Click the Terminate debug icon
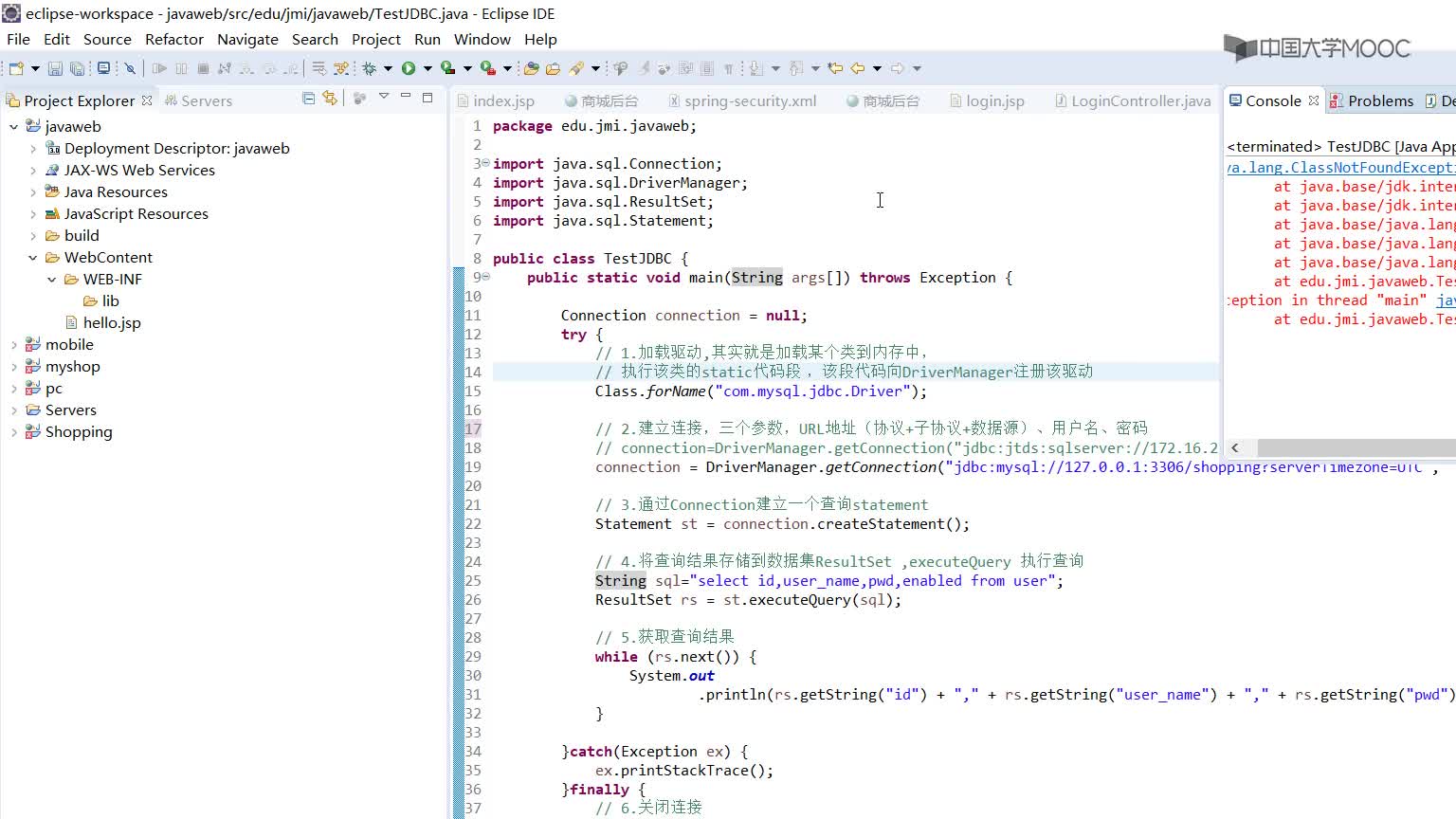 pyautogui.click(x=203, y=68)
